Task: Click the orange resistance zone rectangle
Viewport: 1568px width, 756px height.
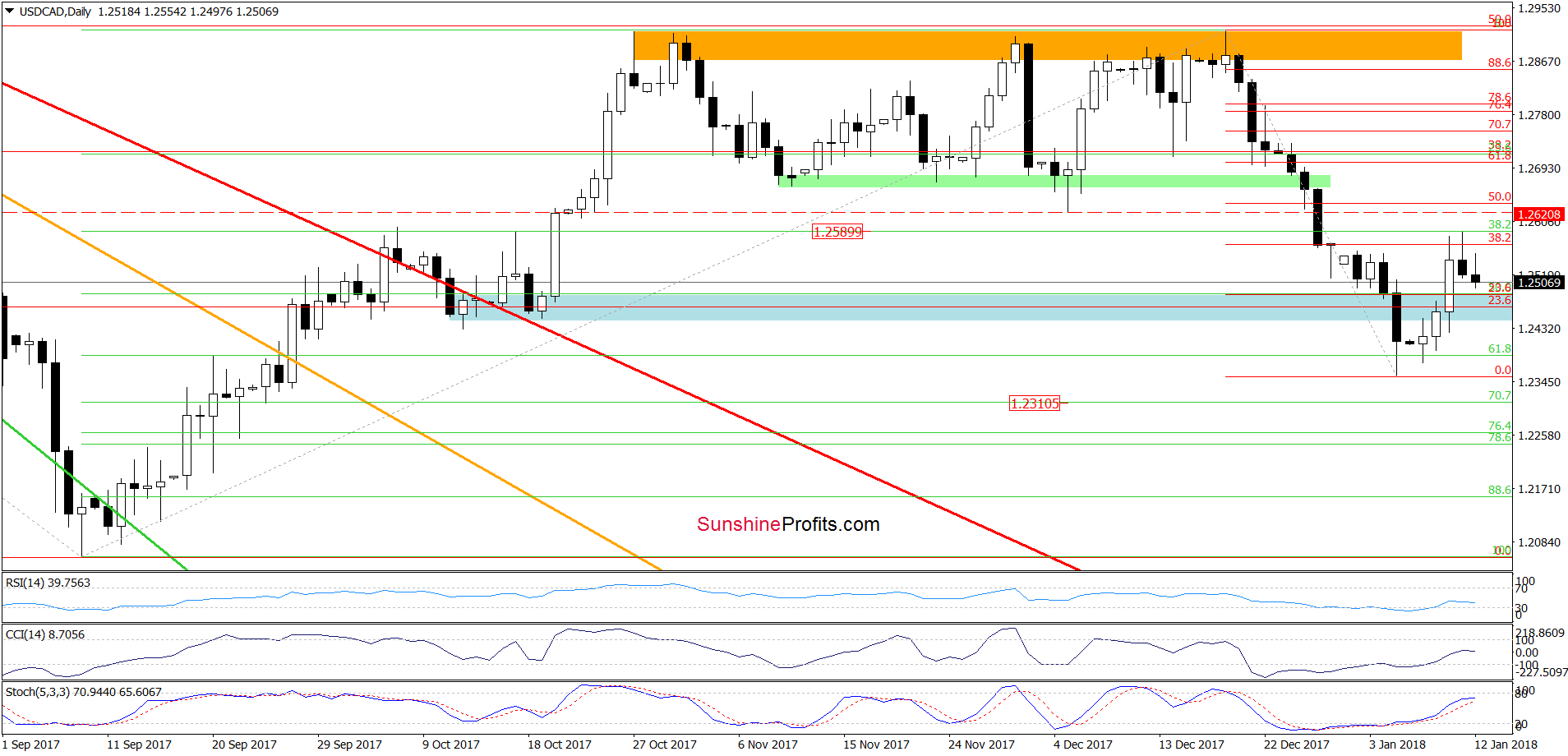Action: coord(1048,45)
